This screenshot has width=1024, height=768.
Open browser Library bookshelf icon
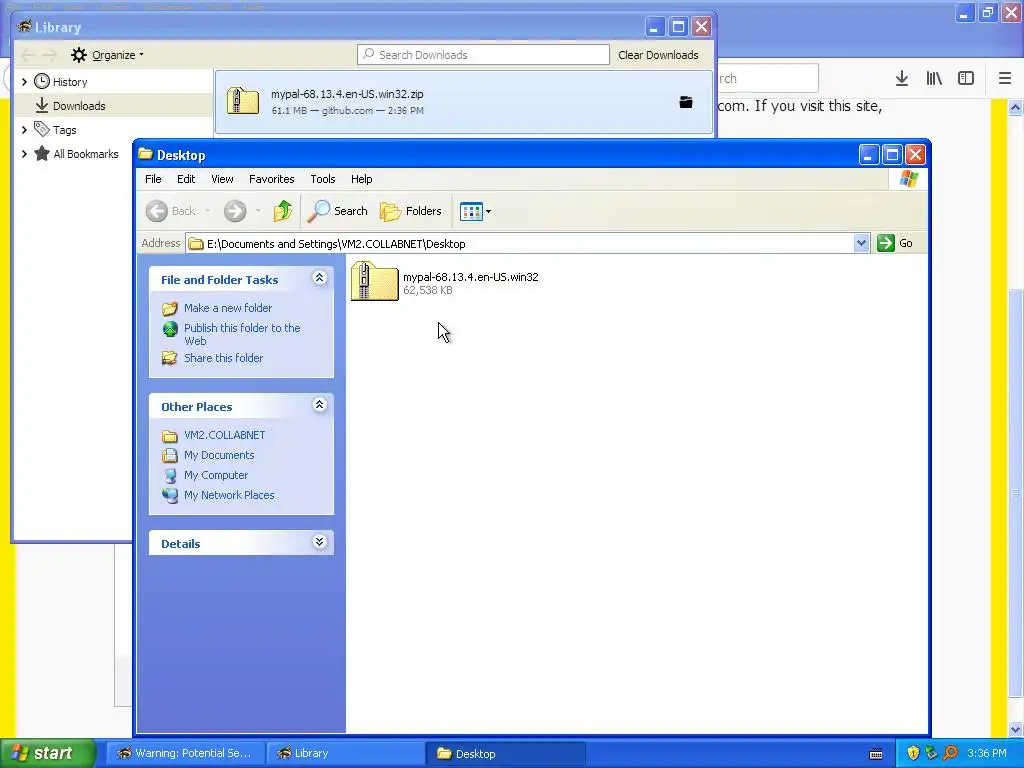(x=934, y=78)
